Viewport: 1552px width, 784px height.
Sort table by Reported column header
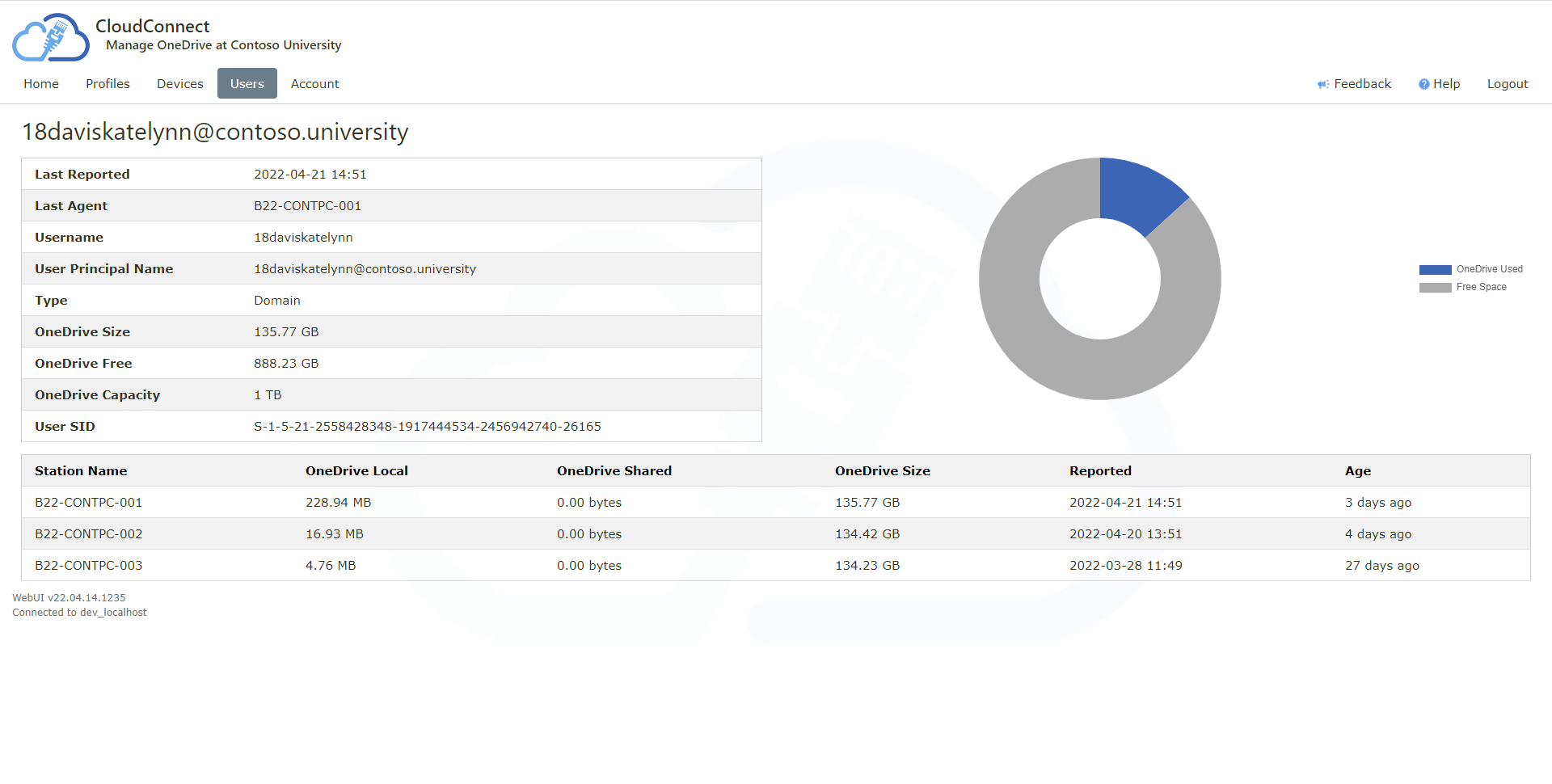point(1099,471)
